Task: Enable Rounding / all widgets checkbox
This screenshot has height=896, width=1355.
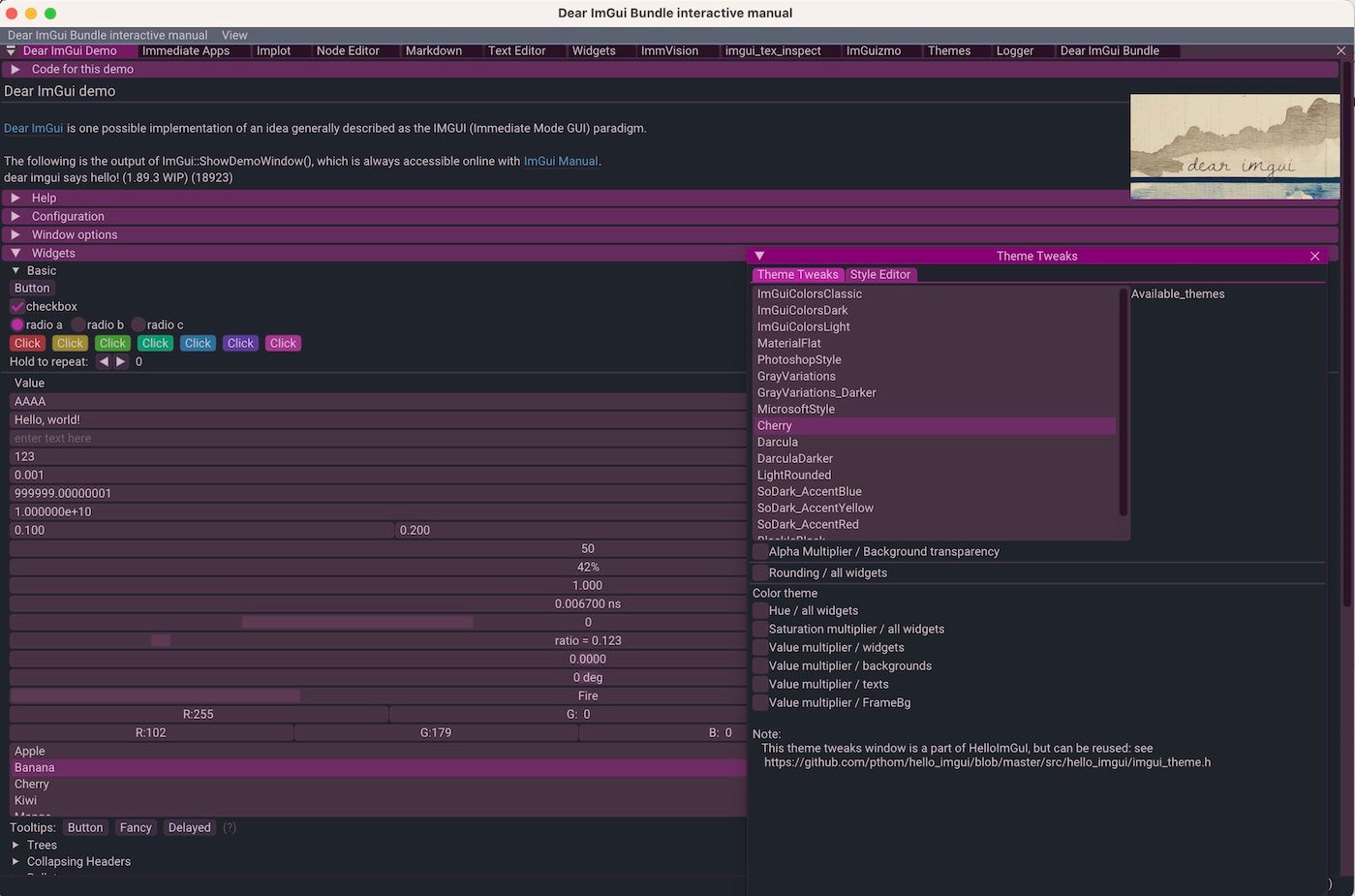Action: 760,572
